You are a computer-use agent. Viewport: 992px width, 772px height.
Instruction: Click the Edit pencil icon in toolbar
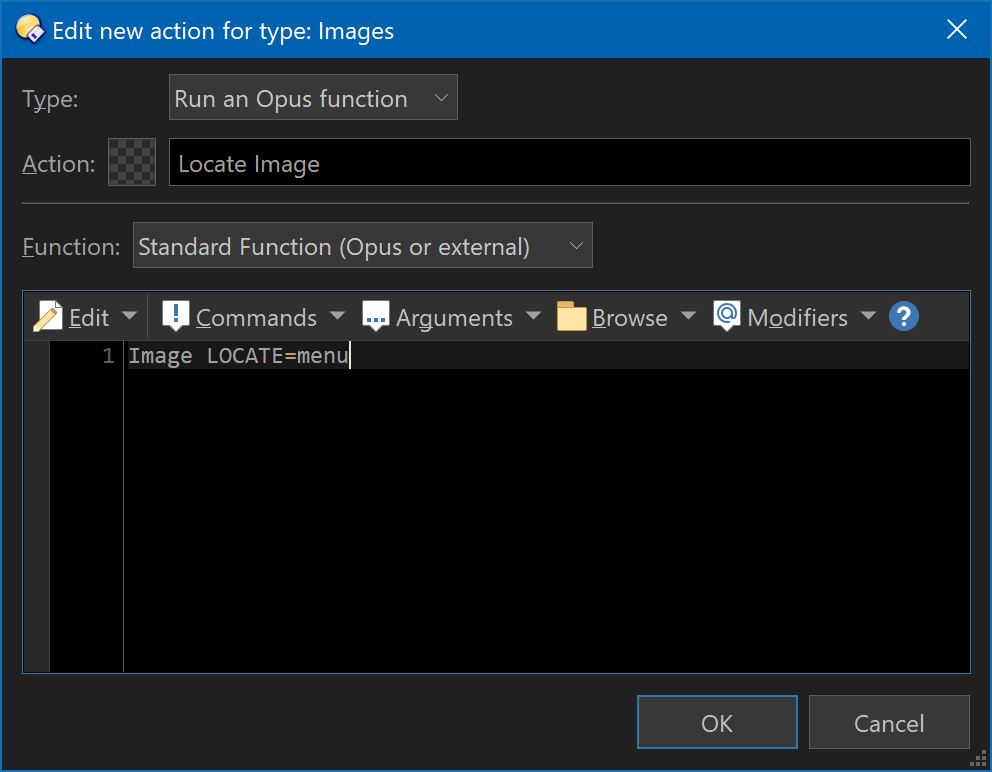coord(47,316)
